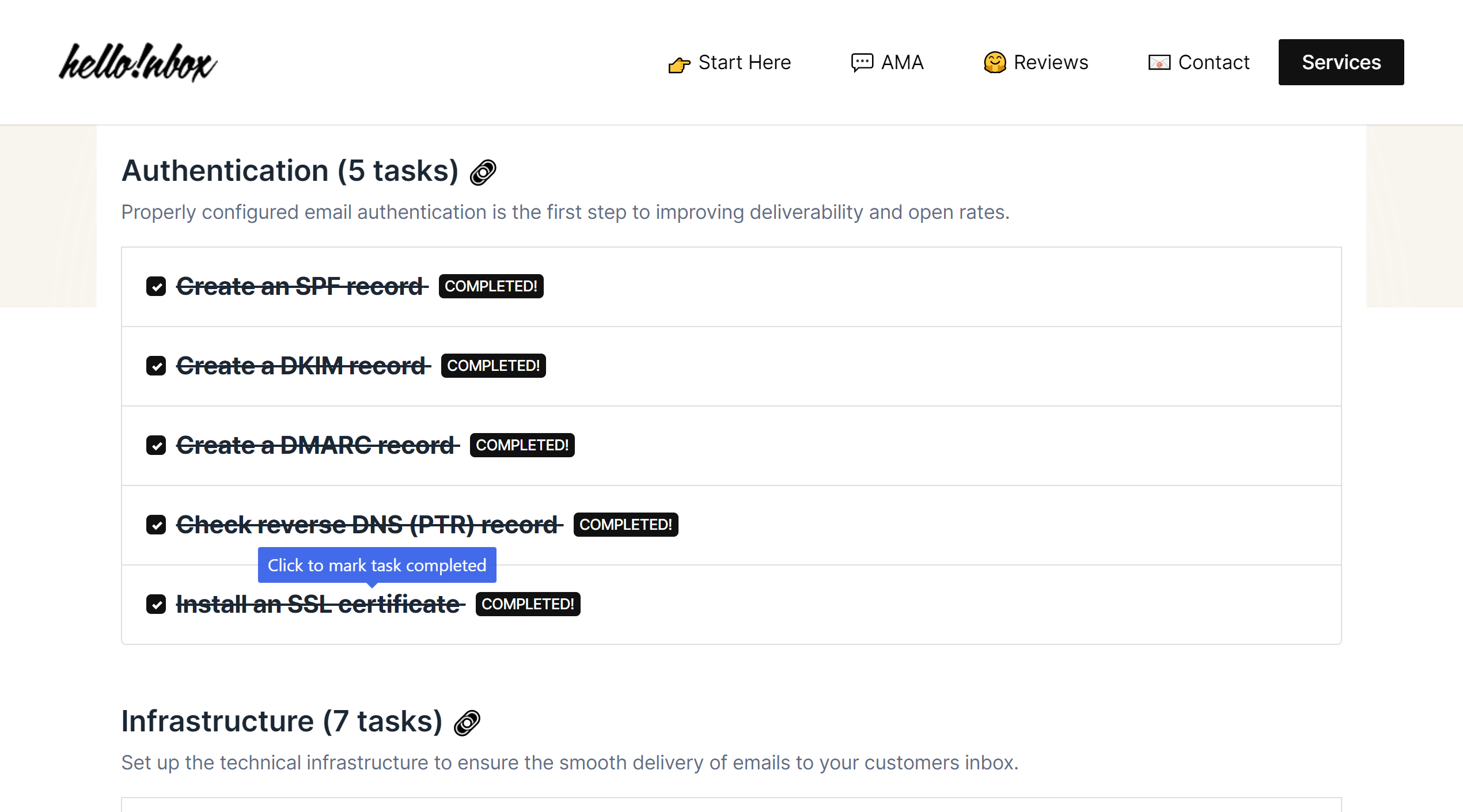Click the black Services button
The width and height of the screenshot is (1463, 812).
point(1341,62)
